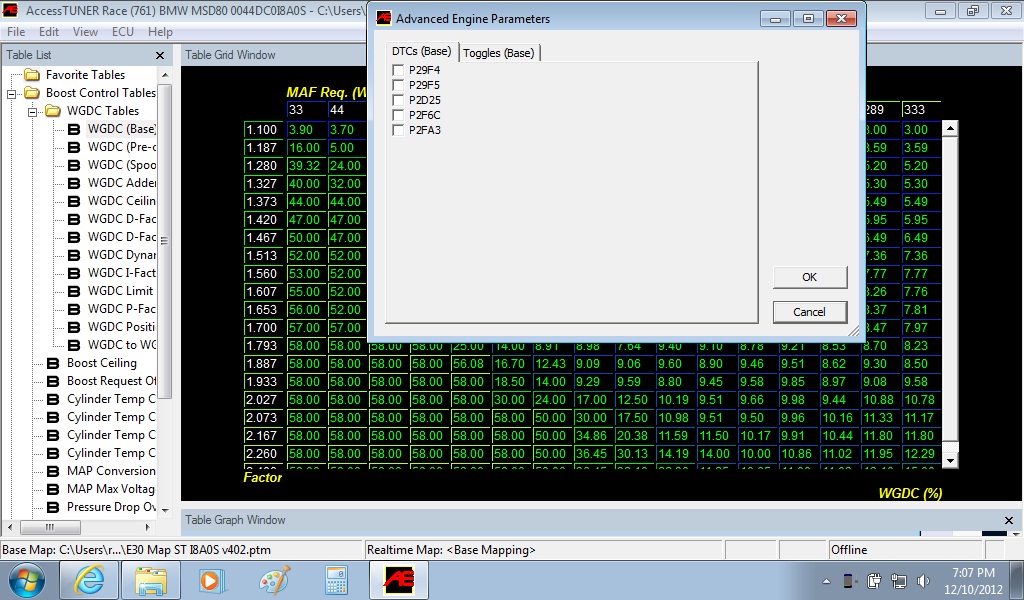Viewport: 1024px width, 600px height.
Task: Switch to the Toggles (Base) tab
Action: (x=498, y=53)
